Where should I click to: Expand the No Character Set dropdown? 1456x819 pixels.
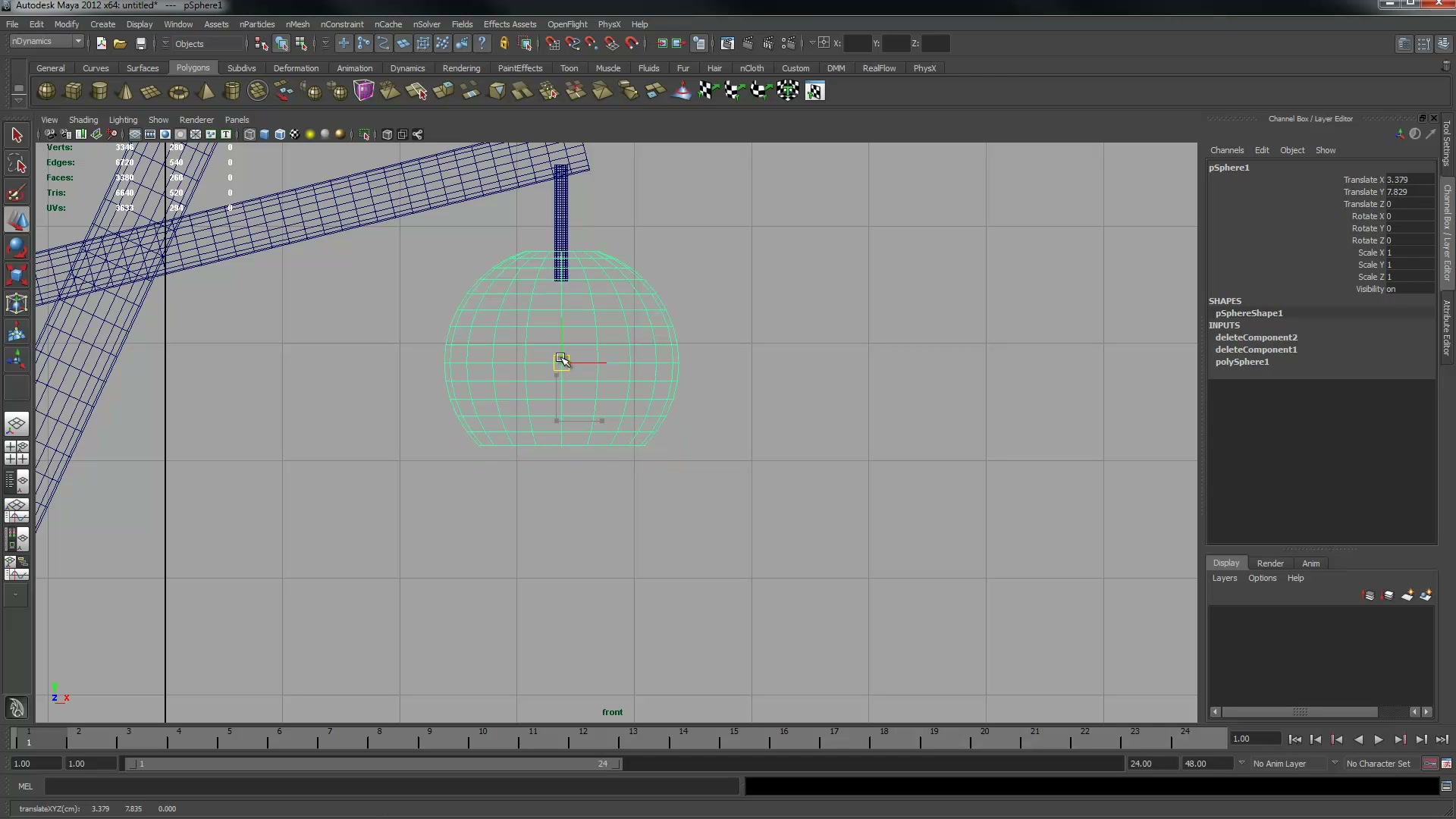(1335, 764)
